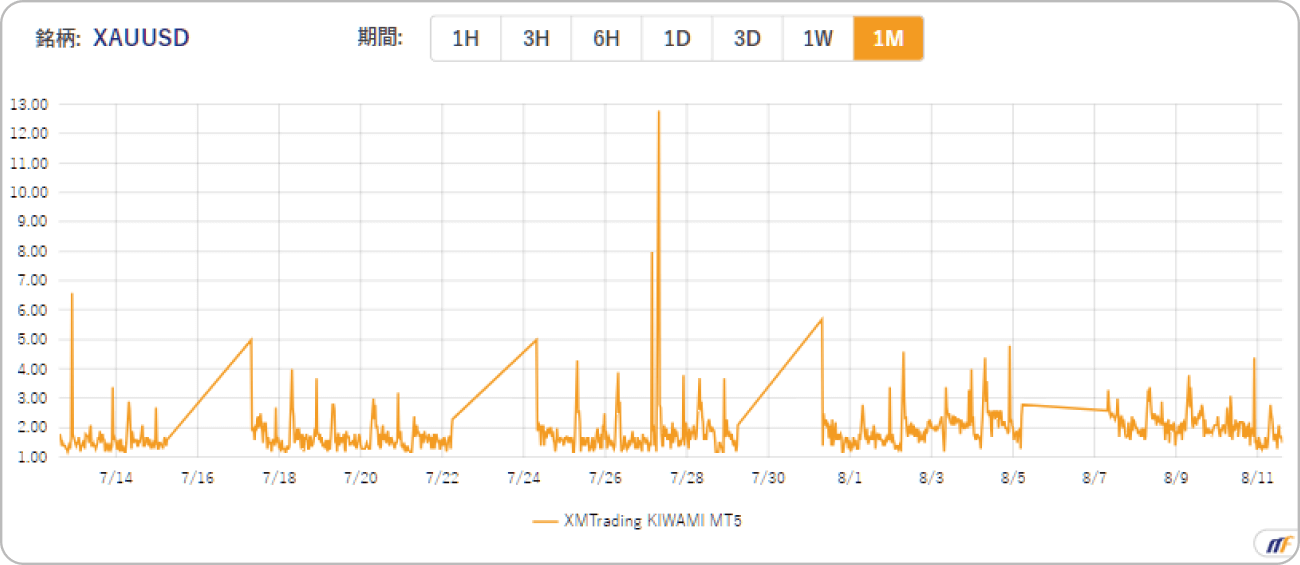Click the 12.00 y-axis value
This screenshot has height=565, width=1300.
click(29, 133)
